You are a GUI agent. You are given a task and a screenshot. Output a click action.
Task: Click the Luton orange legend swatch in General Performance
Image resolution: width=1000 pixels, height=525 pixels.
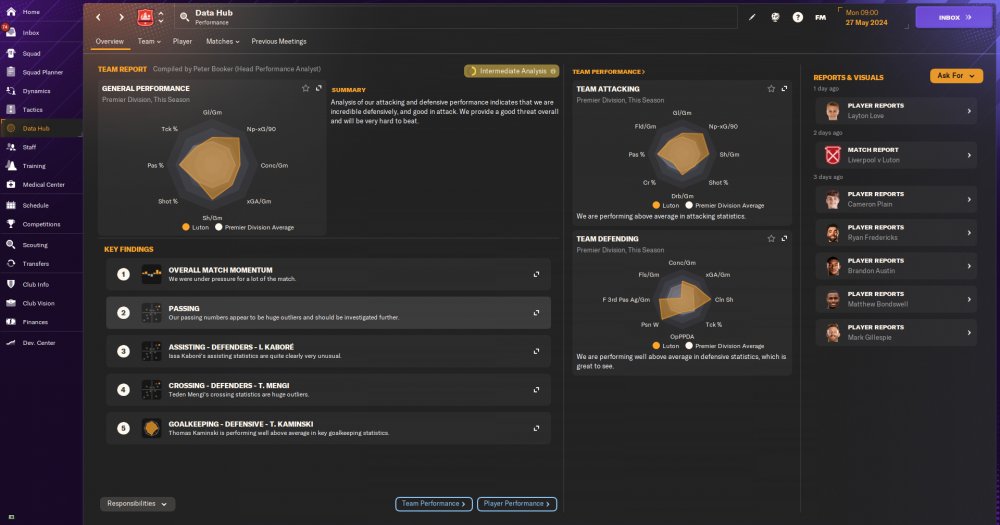[186, 227]
